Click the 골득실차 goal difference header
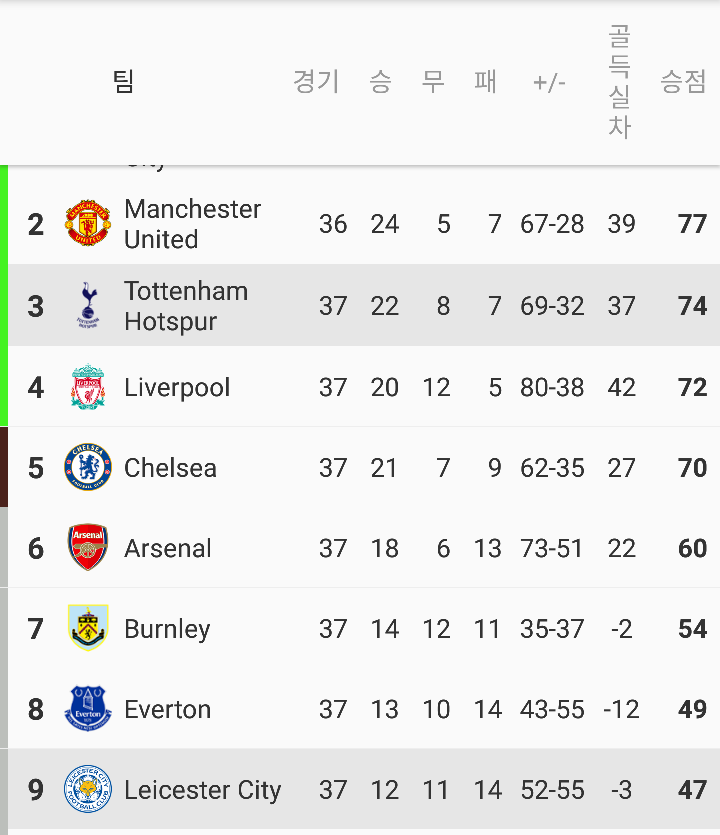 tap(620, 81)
